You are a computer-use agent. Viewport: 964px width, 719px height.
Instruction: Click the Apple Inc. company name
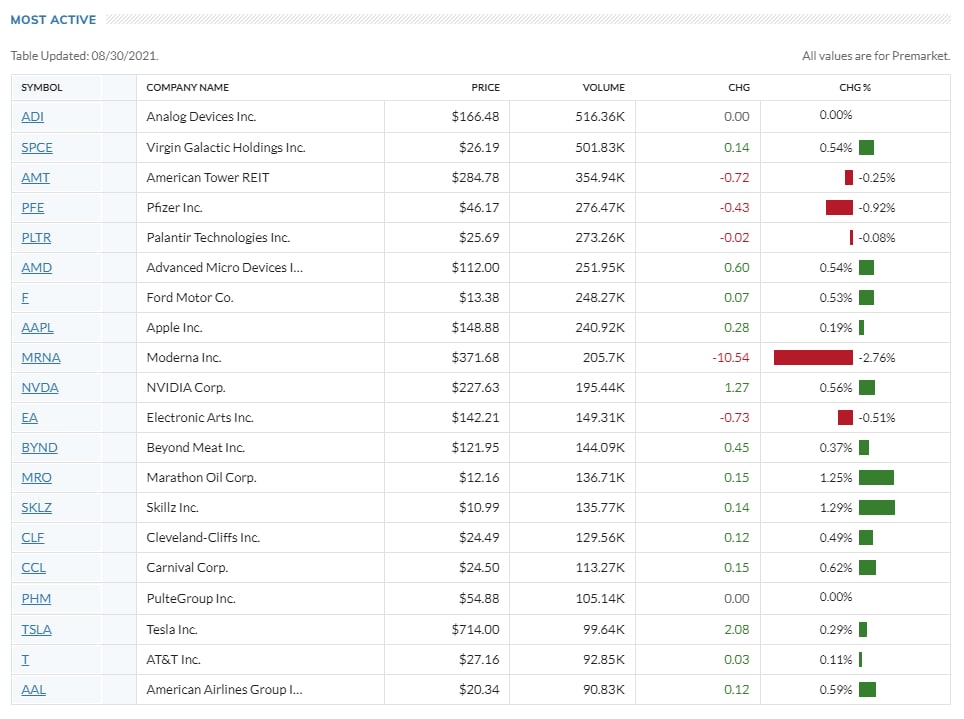click(174, 328)
